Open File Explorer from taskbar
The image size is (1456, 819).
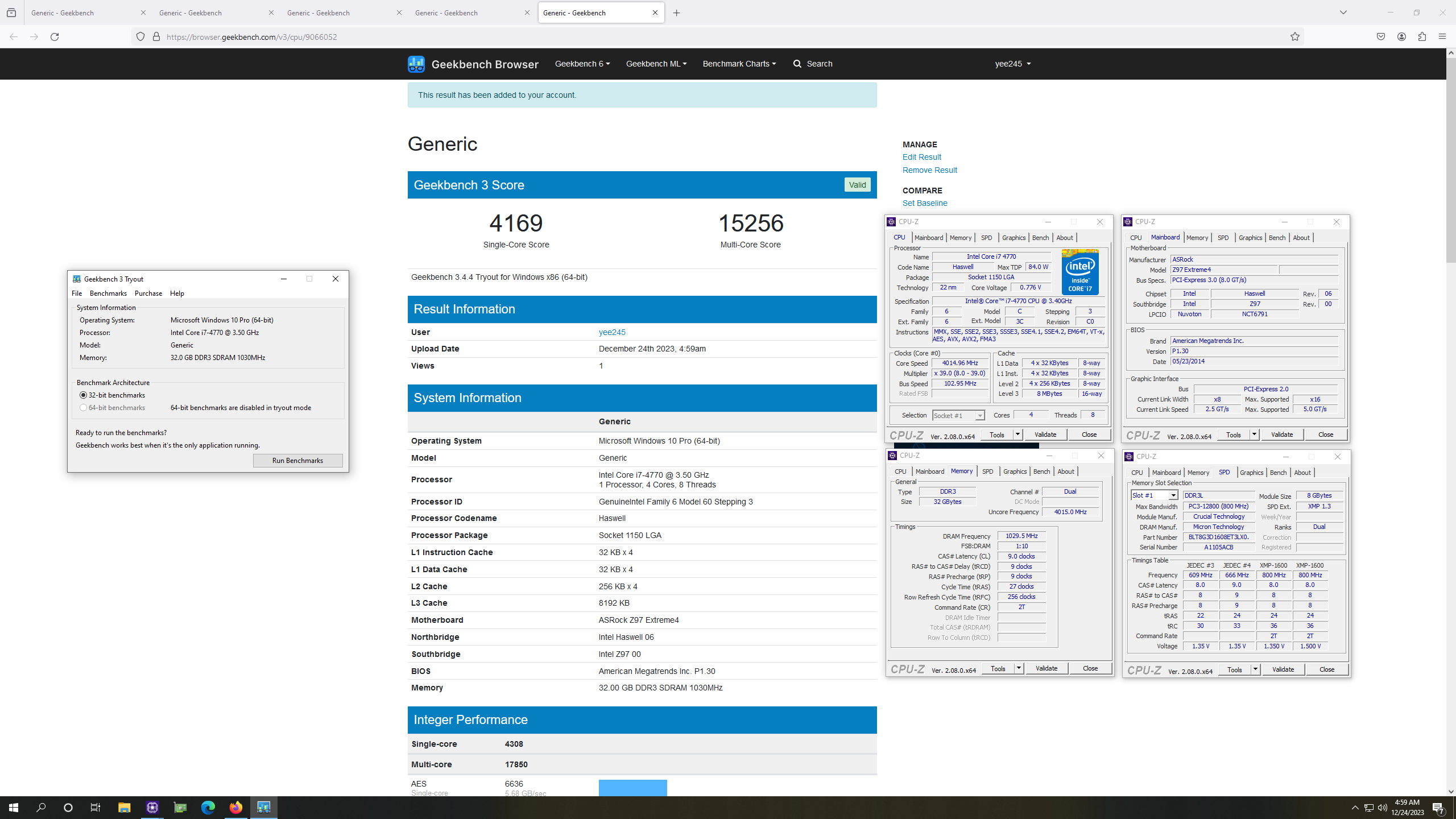click(124, 807)
